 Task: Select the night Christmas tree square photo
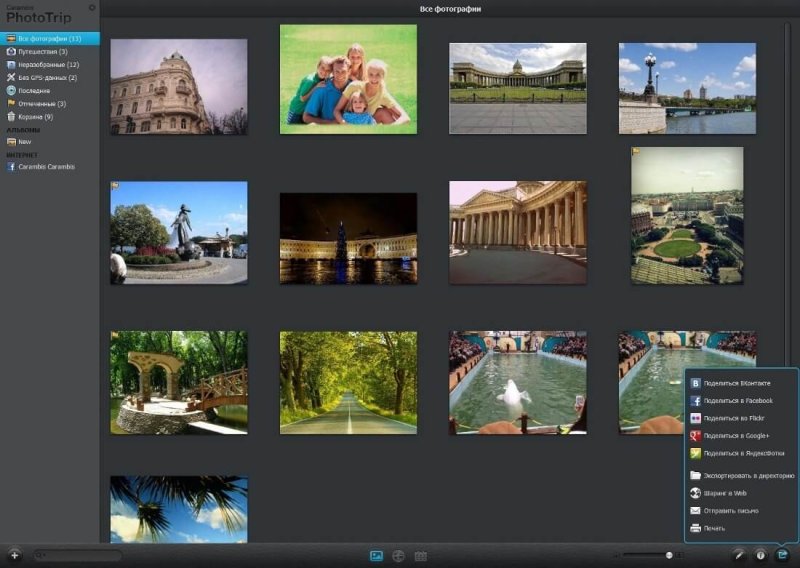click(x=348, y=238)
